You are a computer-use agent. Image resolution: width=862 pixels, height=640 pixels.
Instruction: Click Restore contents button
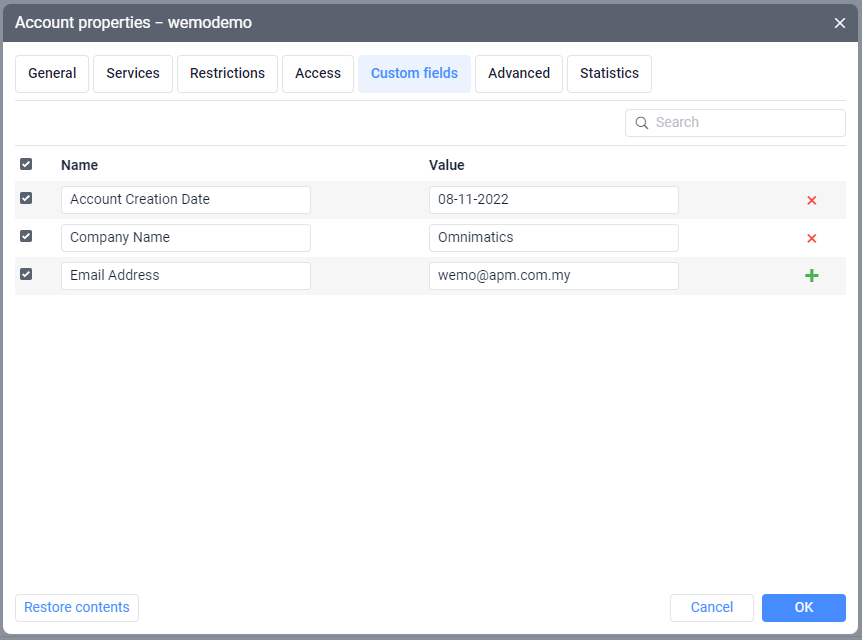(x=77, y=608)
